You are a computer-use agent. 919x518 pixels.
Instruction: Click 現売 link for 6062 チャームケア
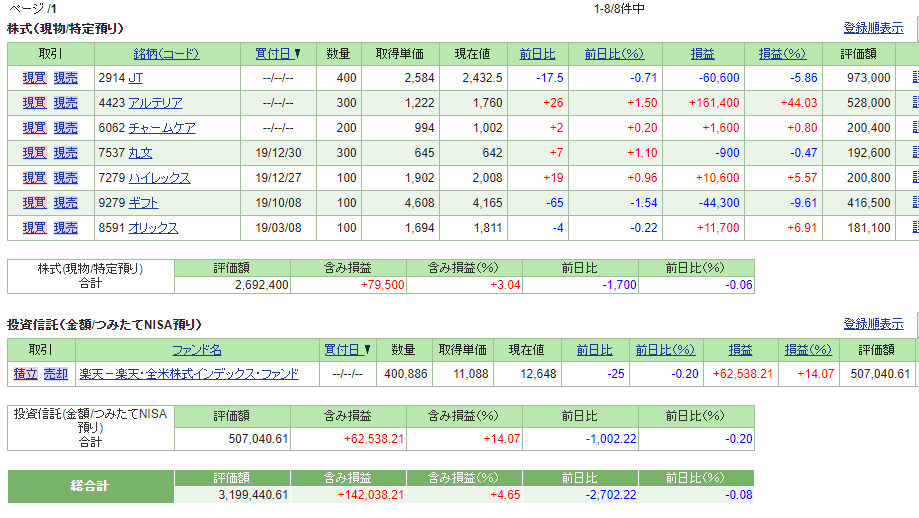(66, 128)
